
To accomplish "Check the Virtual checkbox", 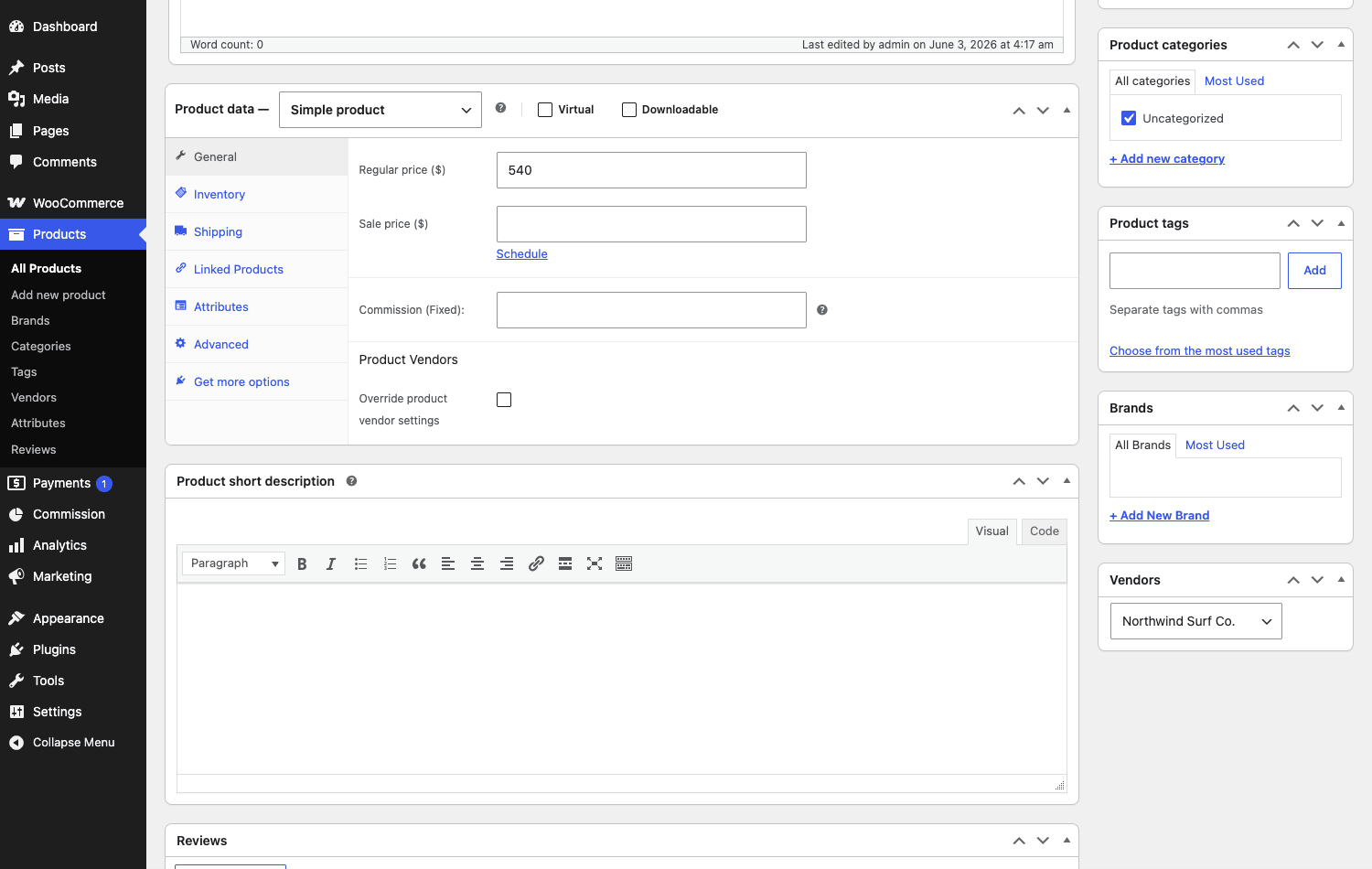I will (545, 110).
